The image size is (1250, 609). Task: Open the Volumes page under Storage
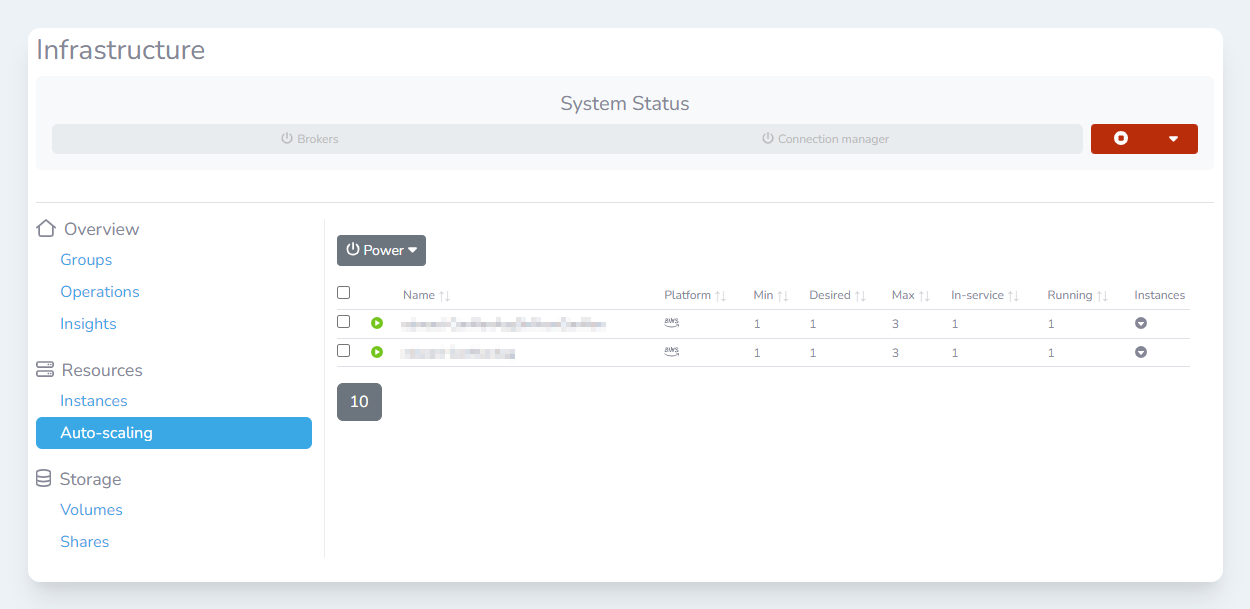point(91,510)
